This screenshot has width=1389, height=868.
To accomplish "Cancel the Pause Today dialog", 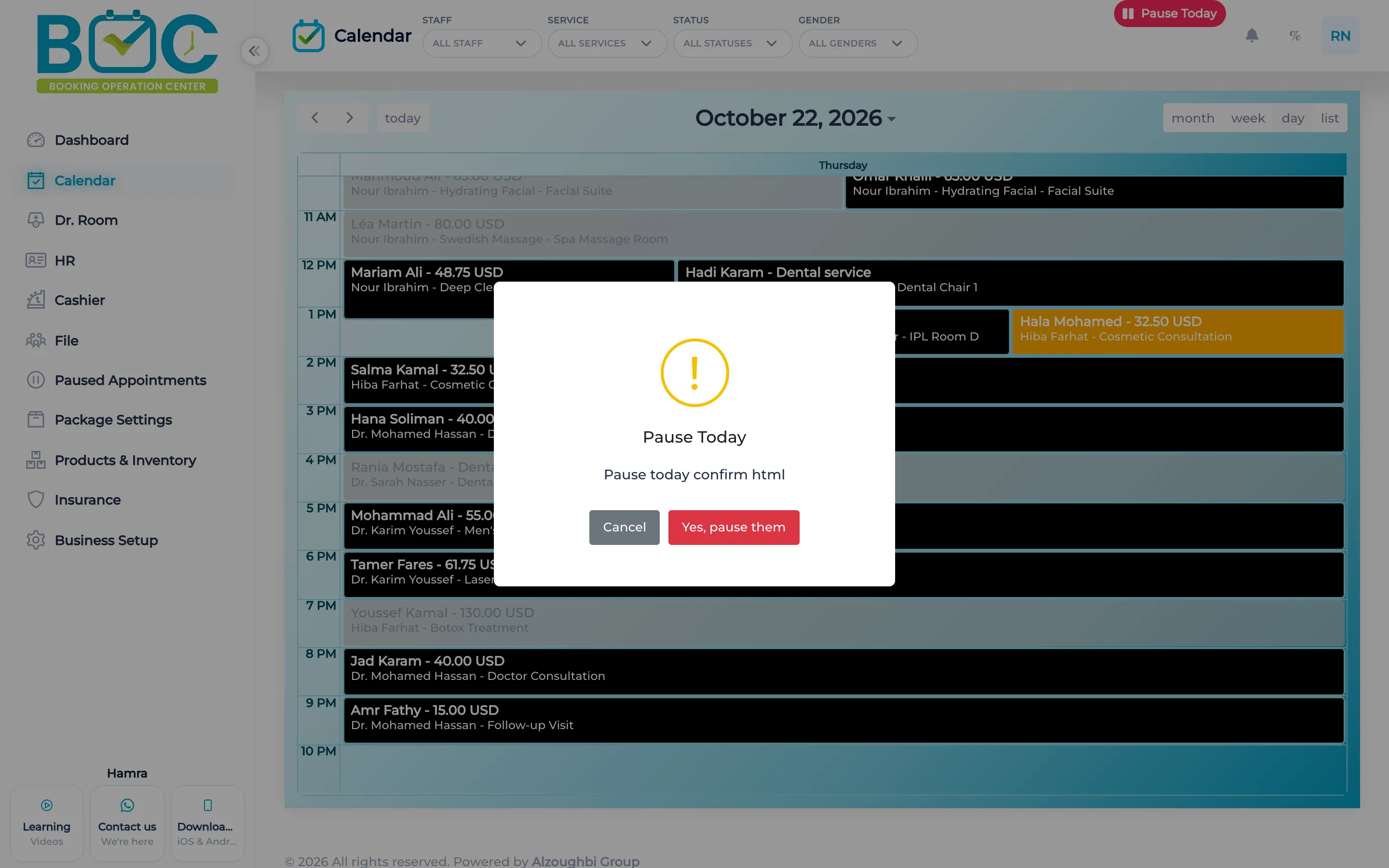I will coord(624,527).
